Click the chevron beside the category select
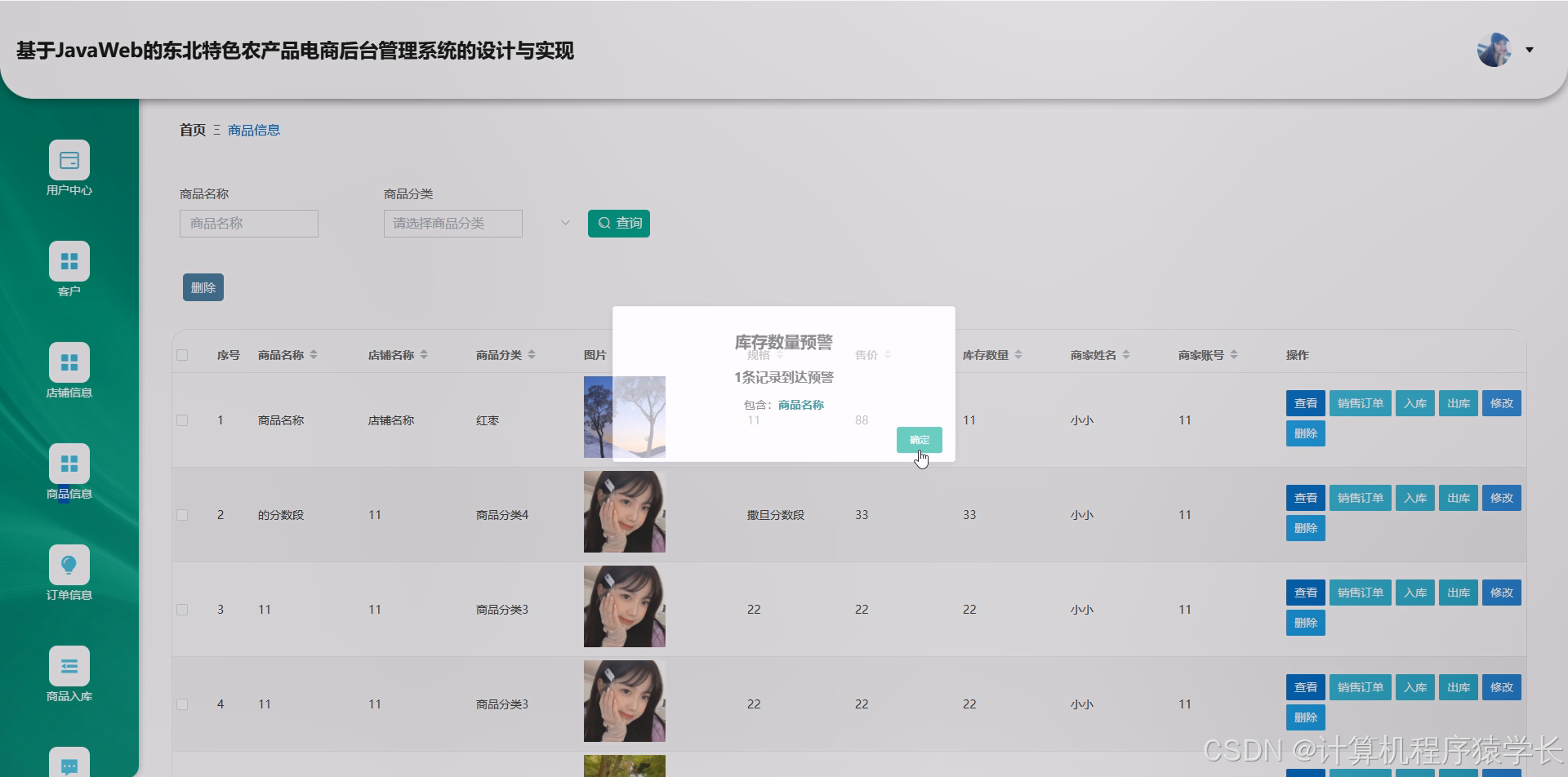The width and height of the screenshot is (1568, 777). pos(565,223)
